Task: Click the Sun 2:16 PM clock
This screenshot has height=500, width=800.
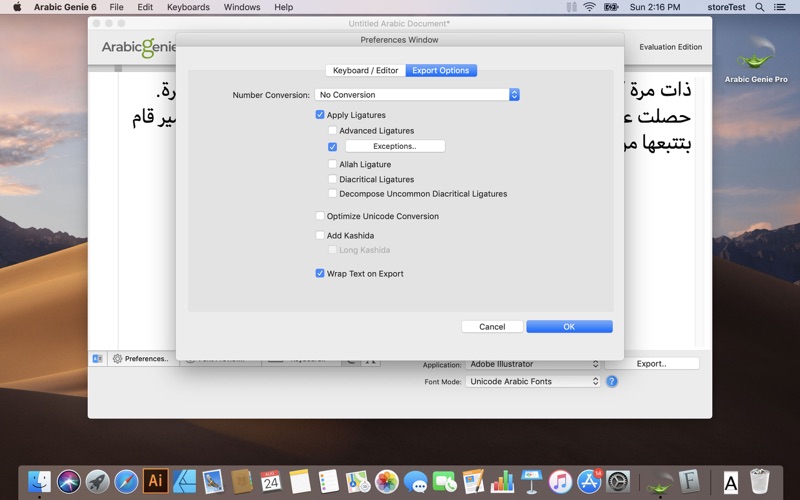Action: point(655,7)
